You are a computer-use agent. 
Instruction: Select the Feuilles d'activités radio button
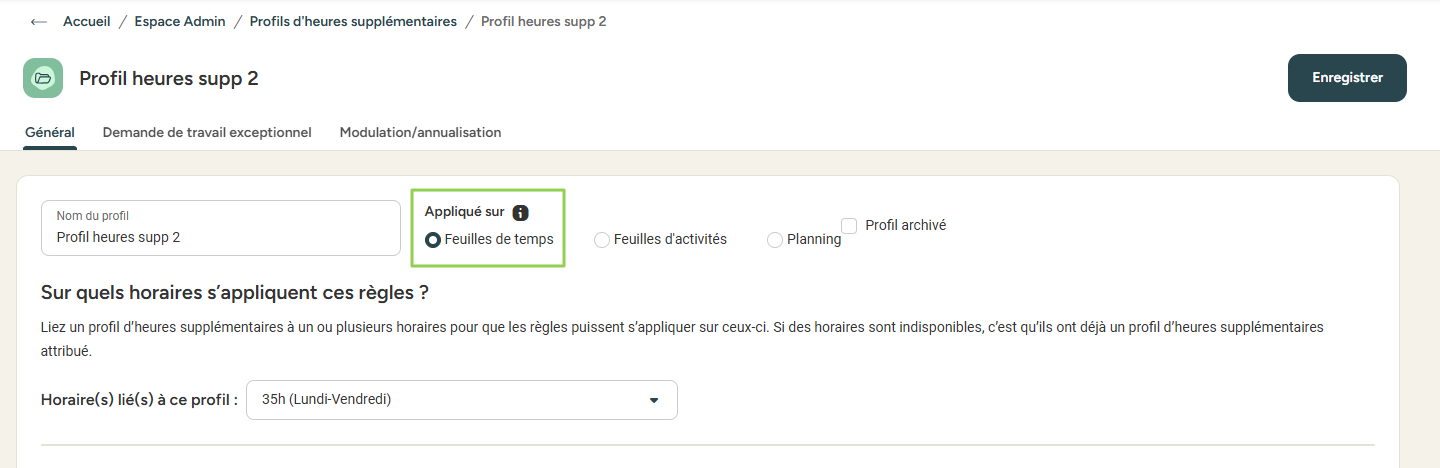pyautogui.click(x=602, y=239)
